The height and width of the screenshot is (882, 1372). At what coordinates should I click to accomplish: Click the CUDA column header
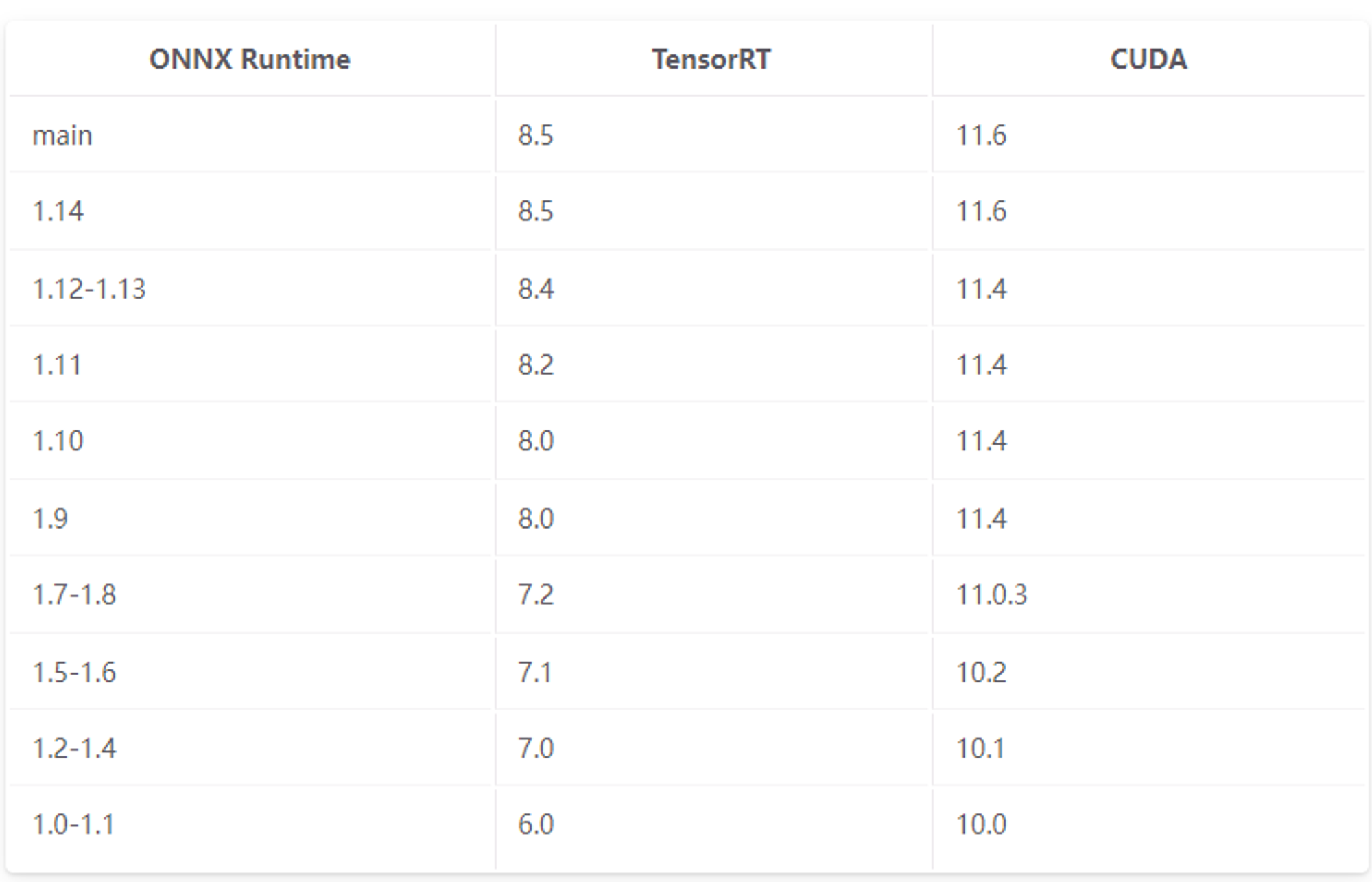(1149, 60)
